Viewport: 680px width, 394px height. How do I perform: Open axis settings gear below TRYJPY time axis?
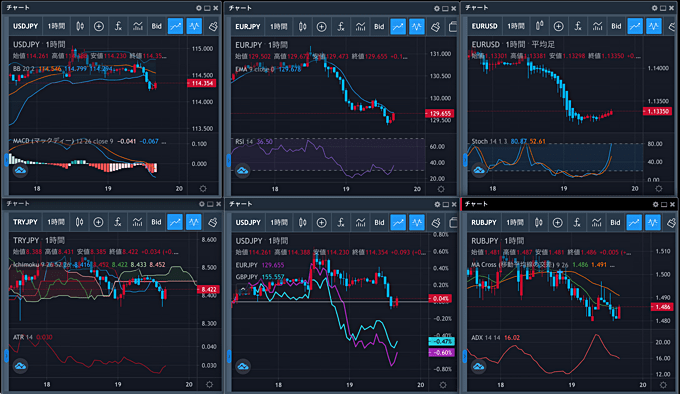209,384
